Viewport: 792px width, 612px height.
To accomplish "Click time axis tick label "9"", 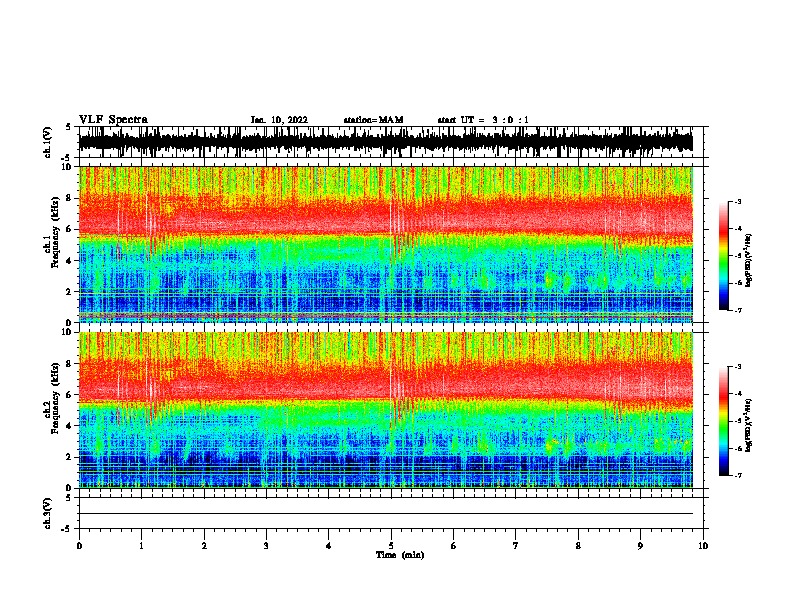I will click(x=640, y=546).
